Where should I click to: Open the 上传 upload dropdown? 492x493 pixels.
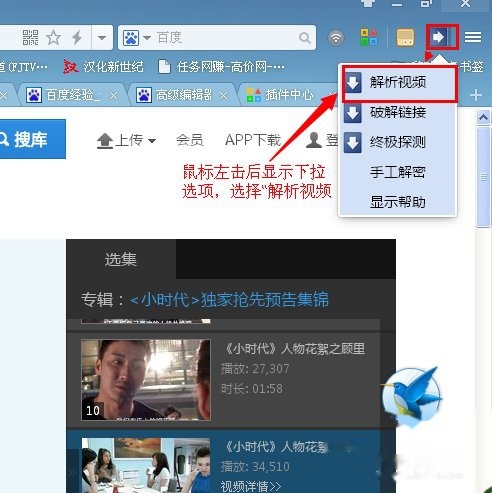click(x=127, y=140)
